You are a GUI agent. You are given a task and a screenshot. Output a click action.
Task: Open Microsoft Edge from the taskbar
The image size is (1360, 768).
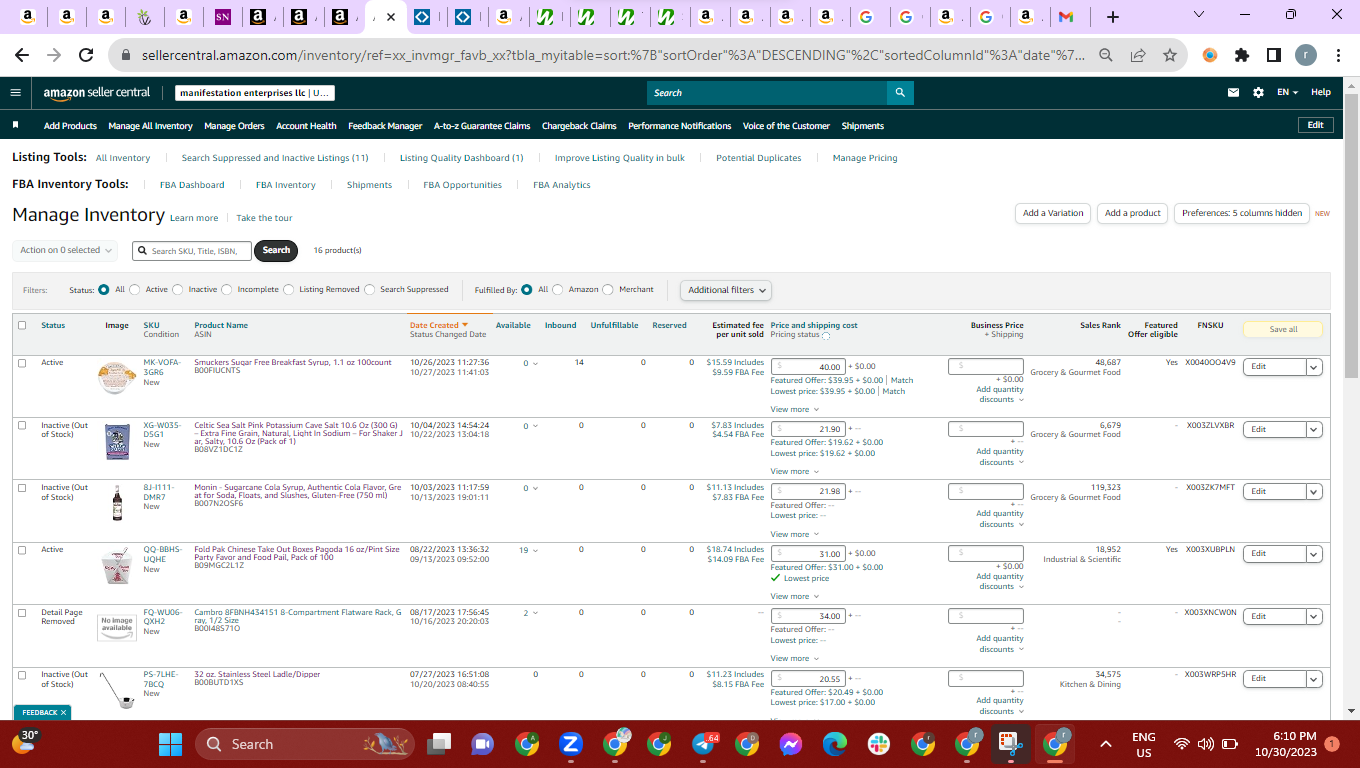[835, 744]
